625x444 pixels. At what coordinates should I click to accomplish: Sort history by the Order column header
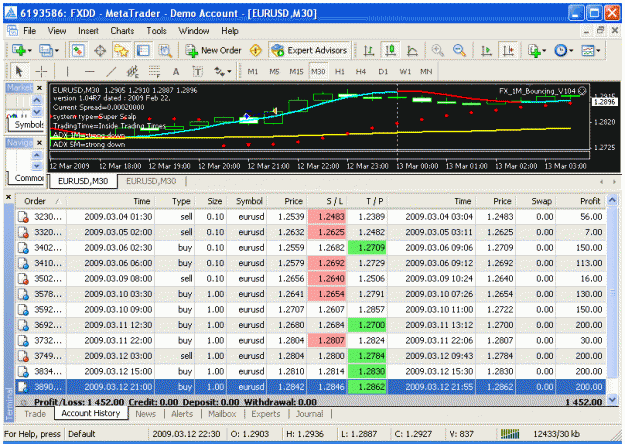(41, 201)
